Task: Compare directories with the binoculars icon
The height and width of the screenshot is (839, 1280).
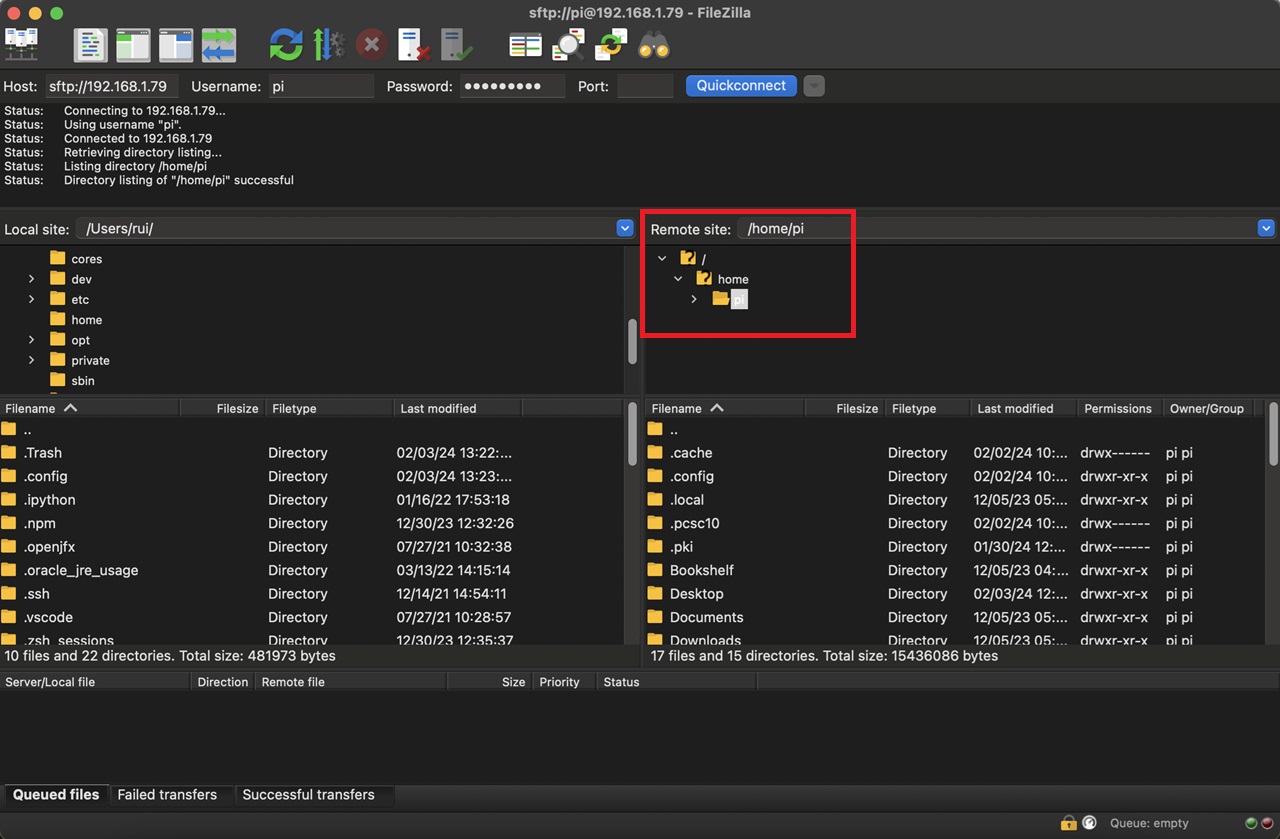Action: (653, 44)
